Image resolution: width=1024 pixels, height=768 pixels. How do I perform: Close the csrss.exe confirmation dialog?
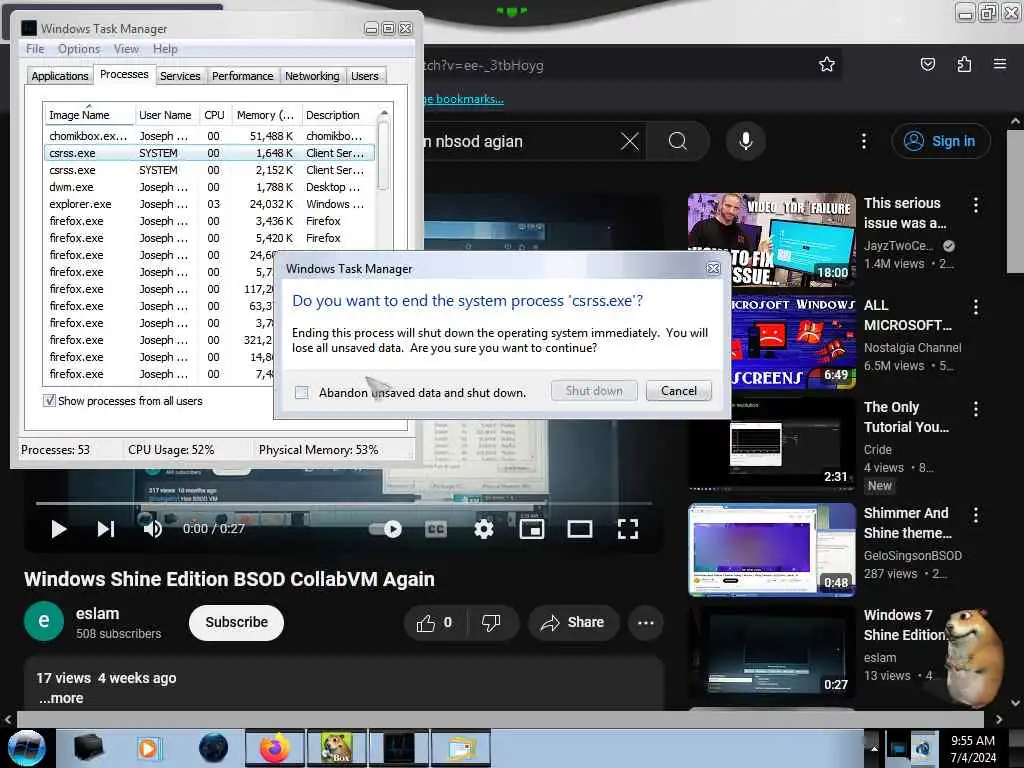713,268
